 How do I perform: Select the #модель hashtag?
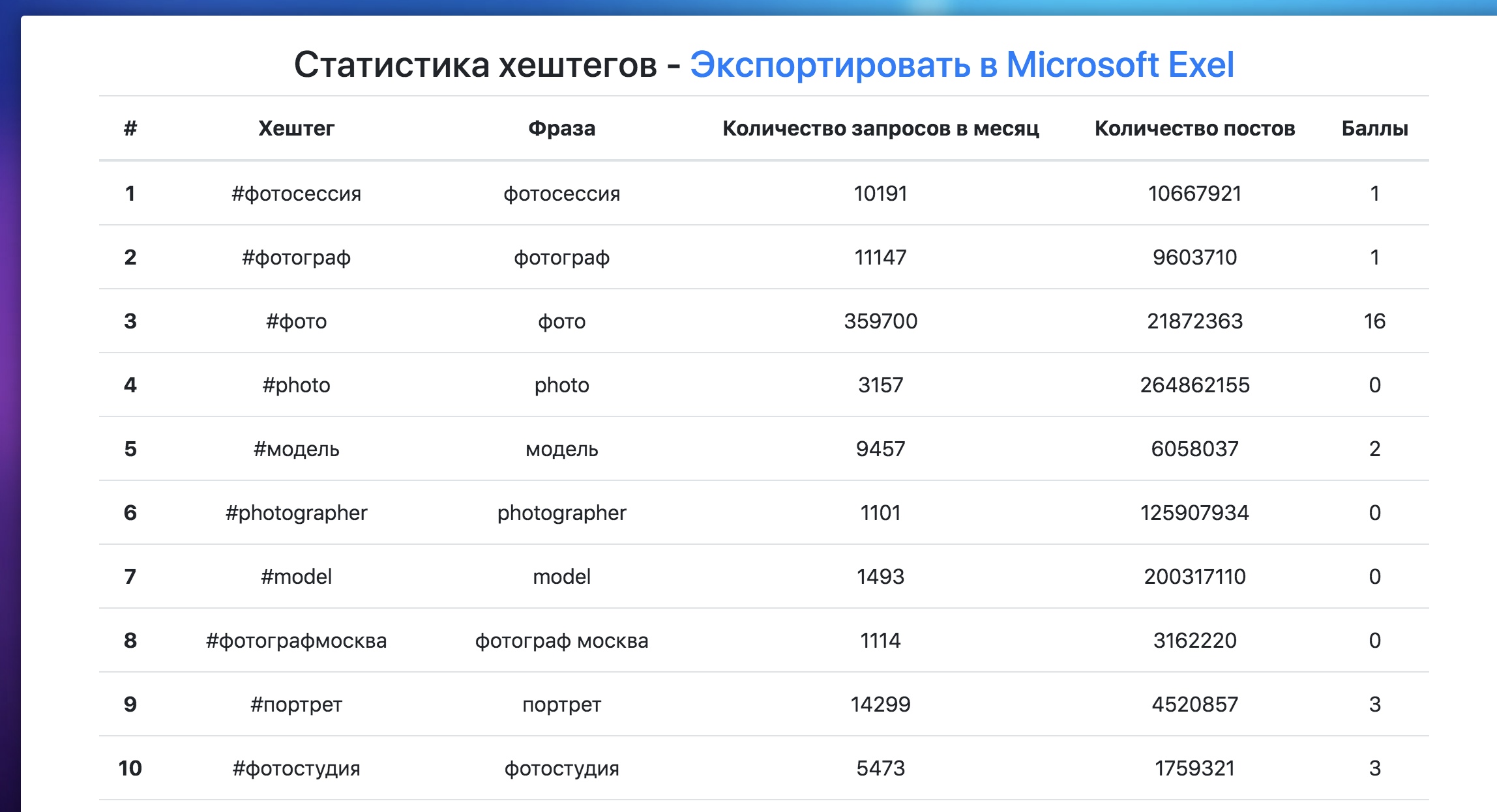(295, 448)
